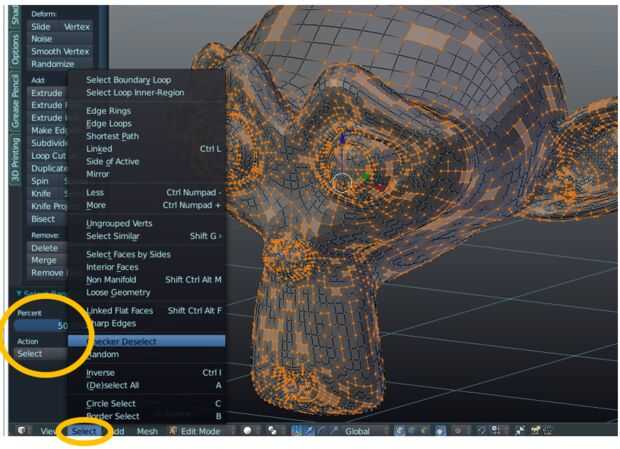The height and width of the screenshot is (449, 620).
Task: Click the OpenGL render image icon
Action: 536,430
